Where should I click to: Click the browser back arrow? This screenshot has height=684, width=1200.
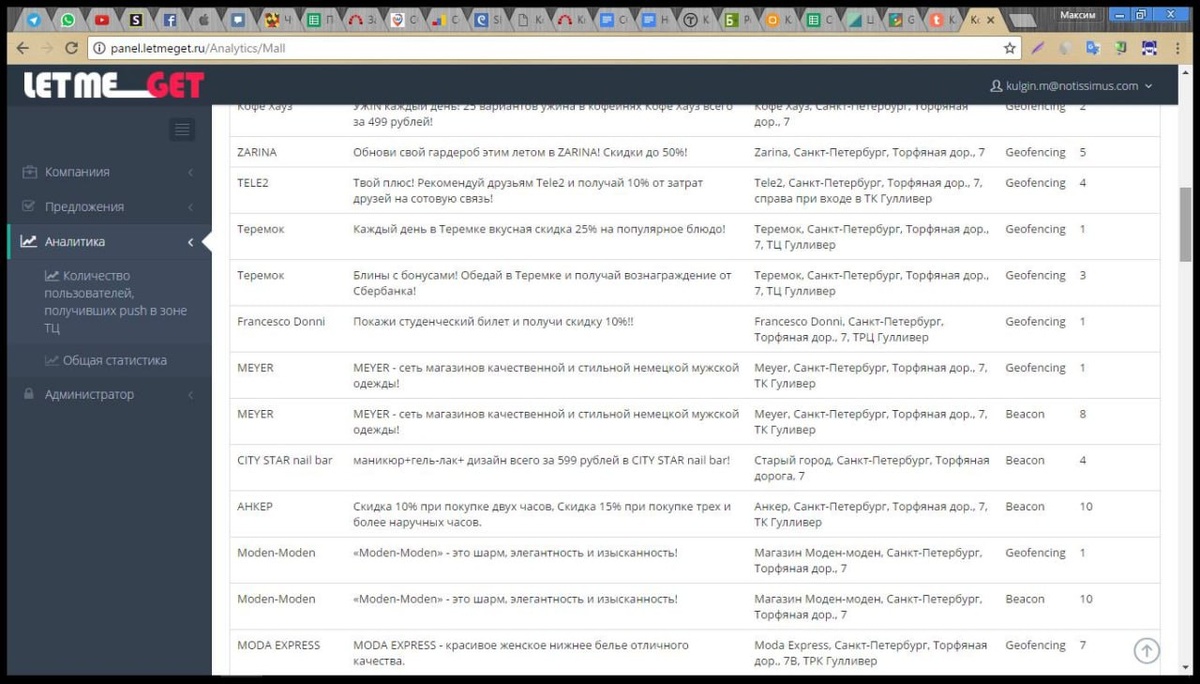[22, 48]
